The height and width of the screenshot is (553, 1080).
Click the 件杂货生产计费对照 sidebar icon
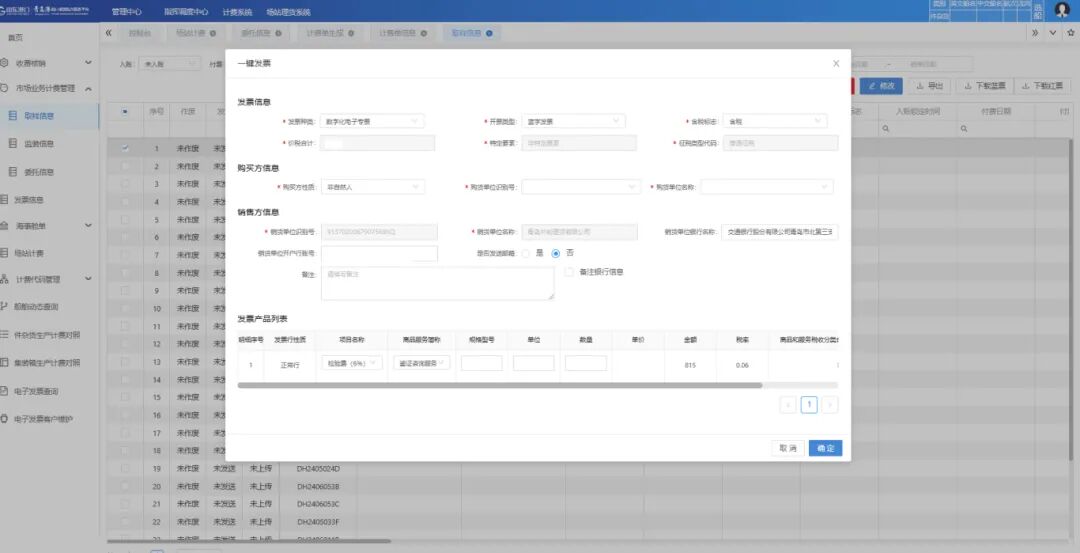4,335
